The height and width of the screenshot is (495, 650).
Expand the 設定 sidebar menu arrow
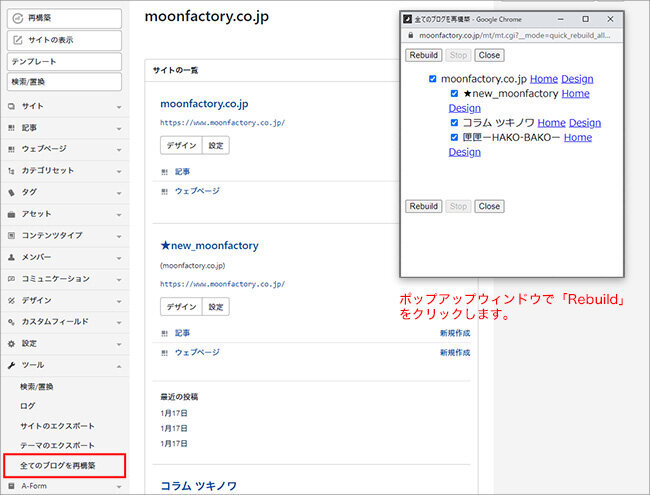pos(119,345)
